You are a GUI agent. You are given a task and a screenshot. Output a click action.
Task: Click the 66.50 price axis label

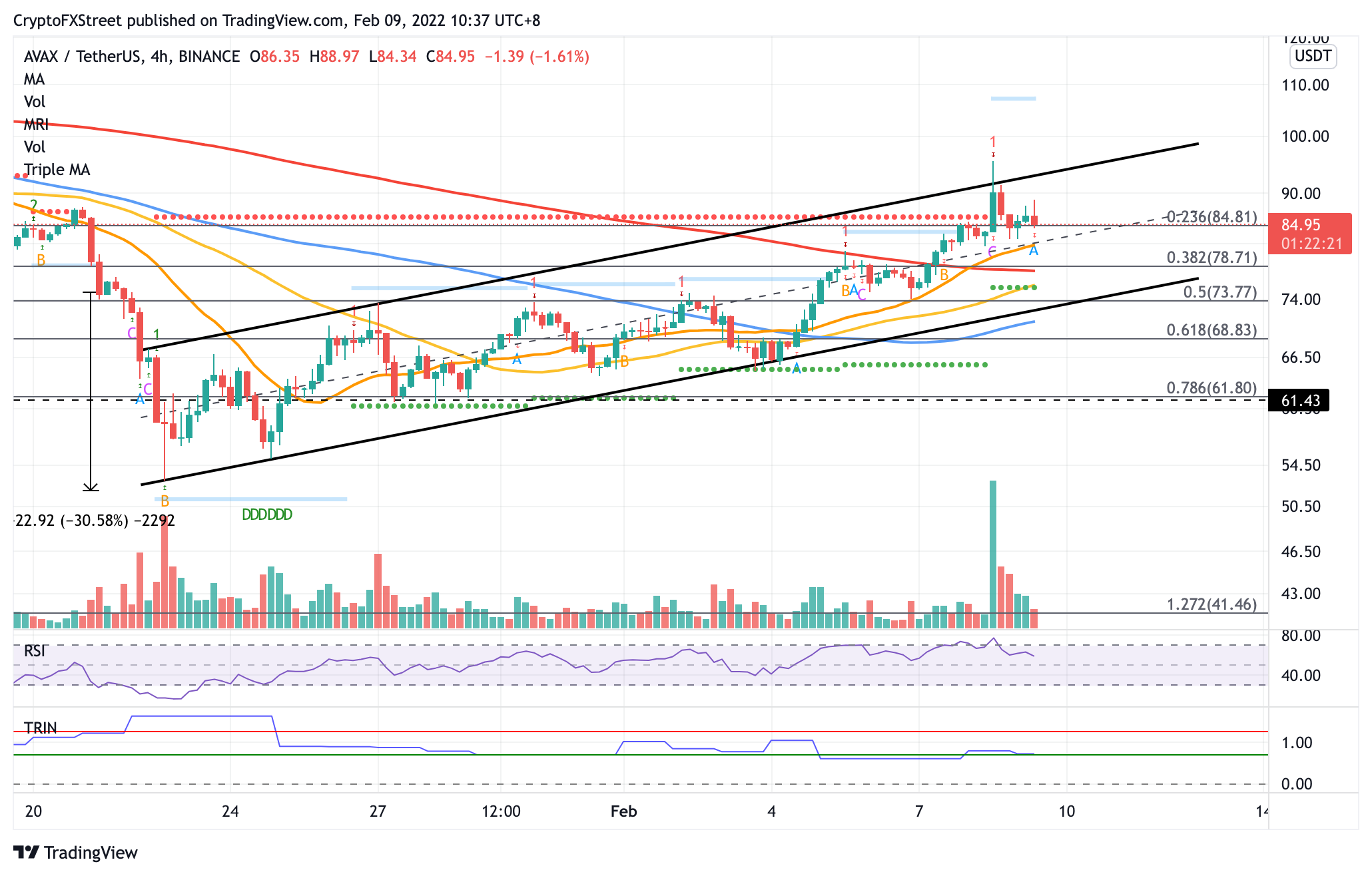[x=1301, y=357]
